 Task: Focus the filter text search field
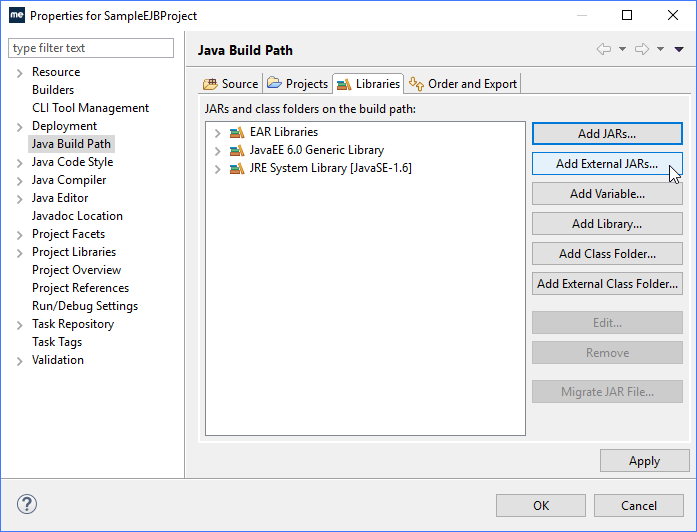tap(91, 48)
